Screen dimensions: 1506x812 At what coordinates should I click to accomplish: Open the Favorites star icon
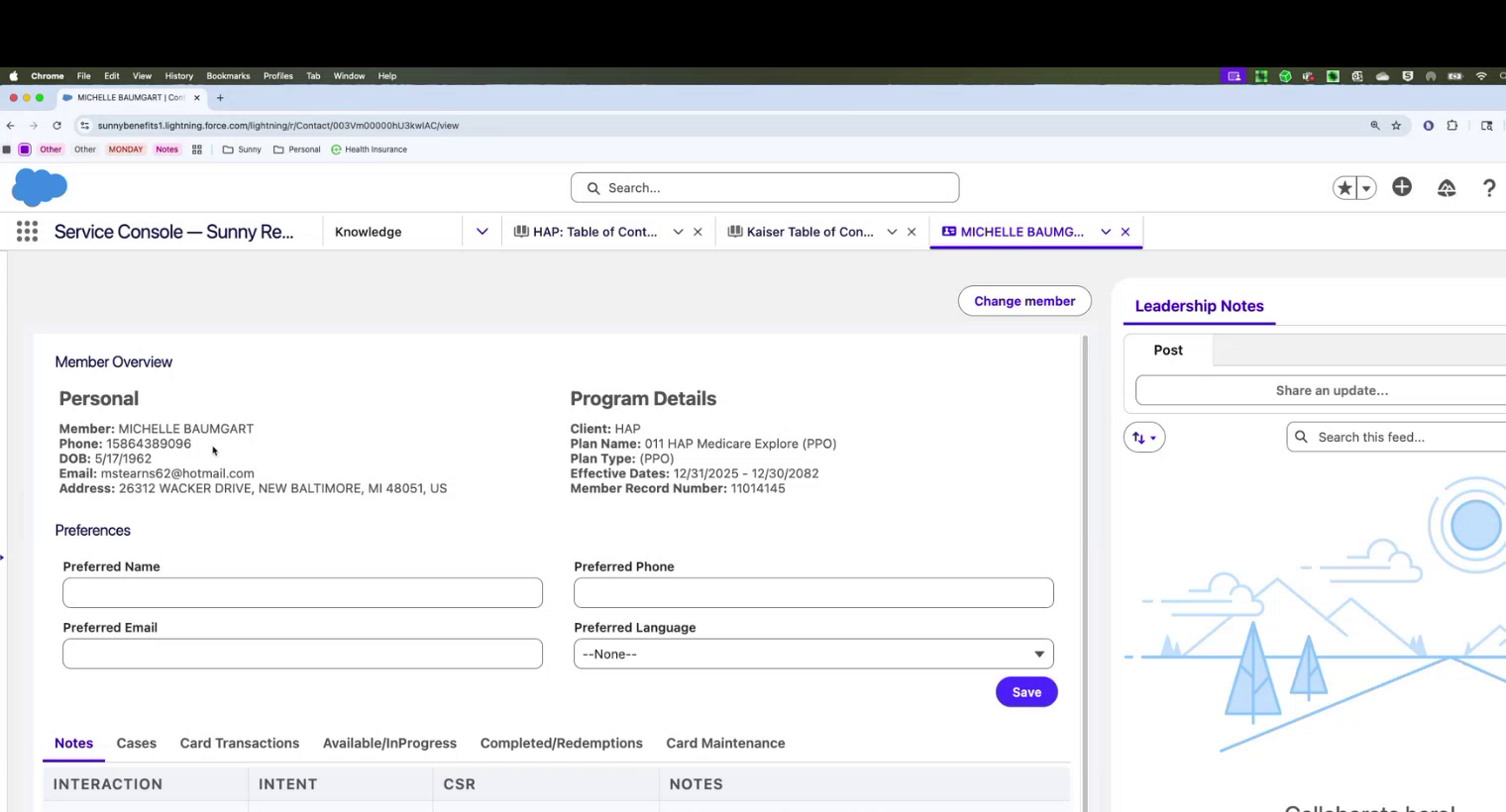pyautogui.click(x=1344, y=188)
